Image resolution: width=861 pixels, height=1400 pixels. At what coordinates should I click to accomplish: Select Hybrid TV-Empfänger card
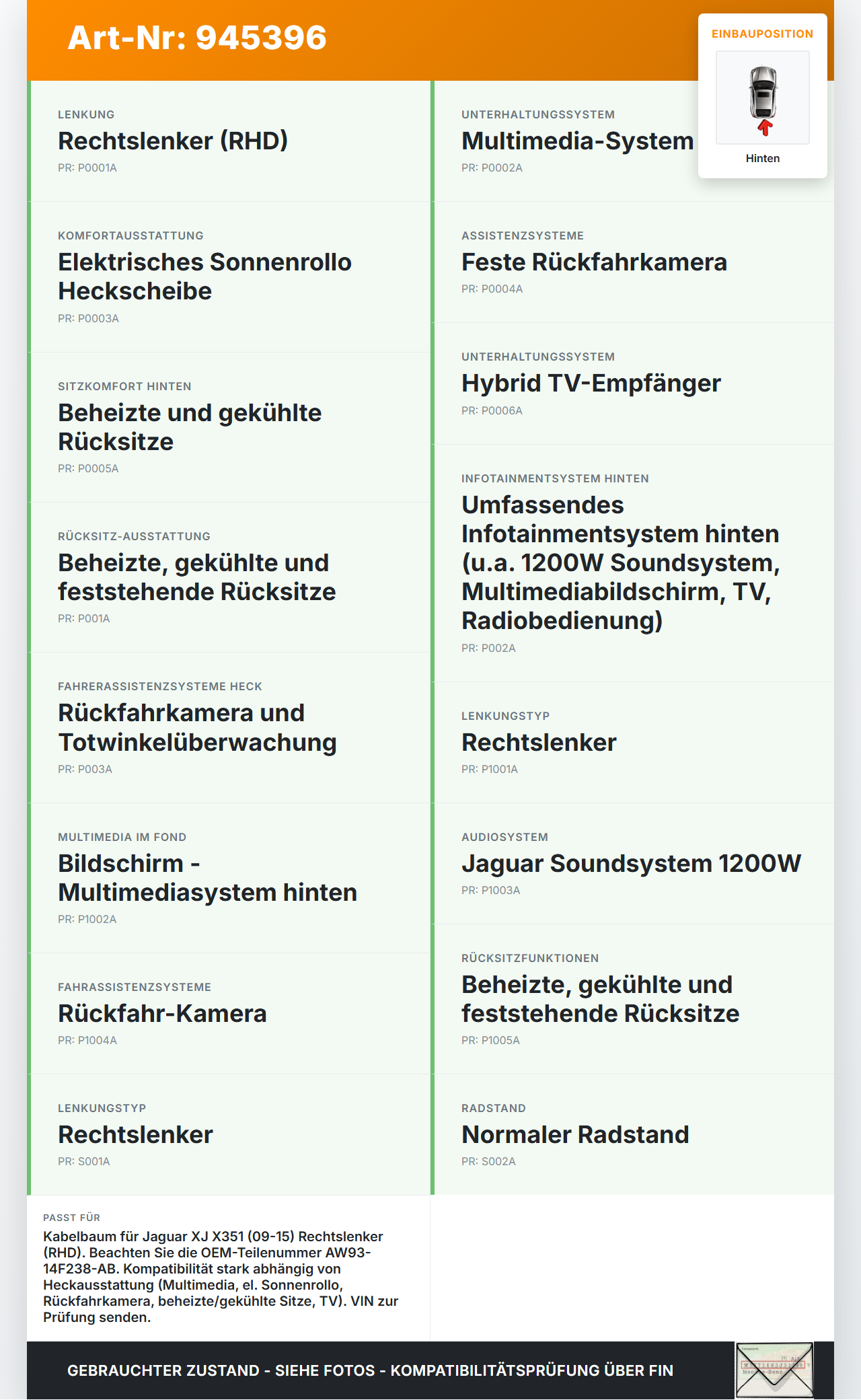click(632, 383)
